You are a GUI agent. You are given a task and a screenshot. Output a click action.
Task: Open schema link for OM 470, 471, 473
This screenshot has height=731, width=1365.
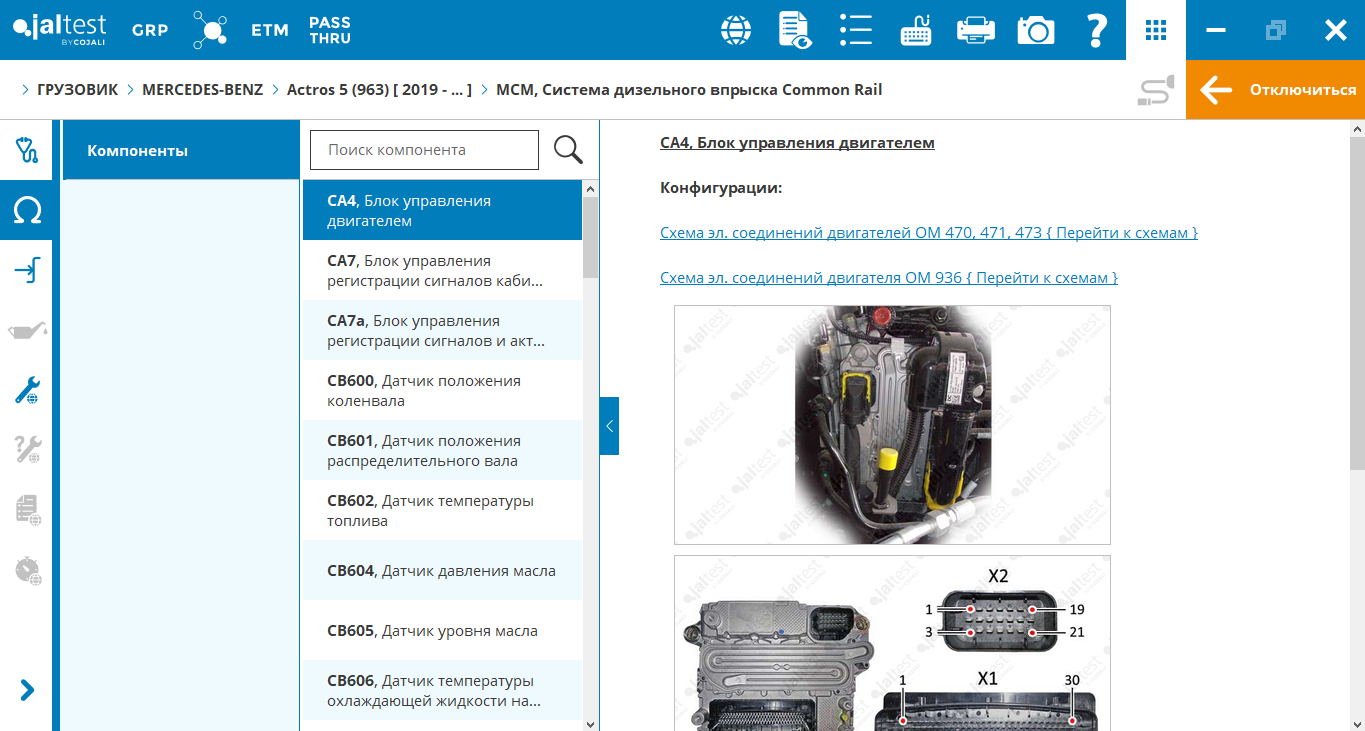(x=929, y=232)
